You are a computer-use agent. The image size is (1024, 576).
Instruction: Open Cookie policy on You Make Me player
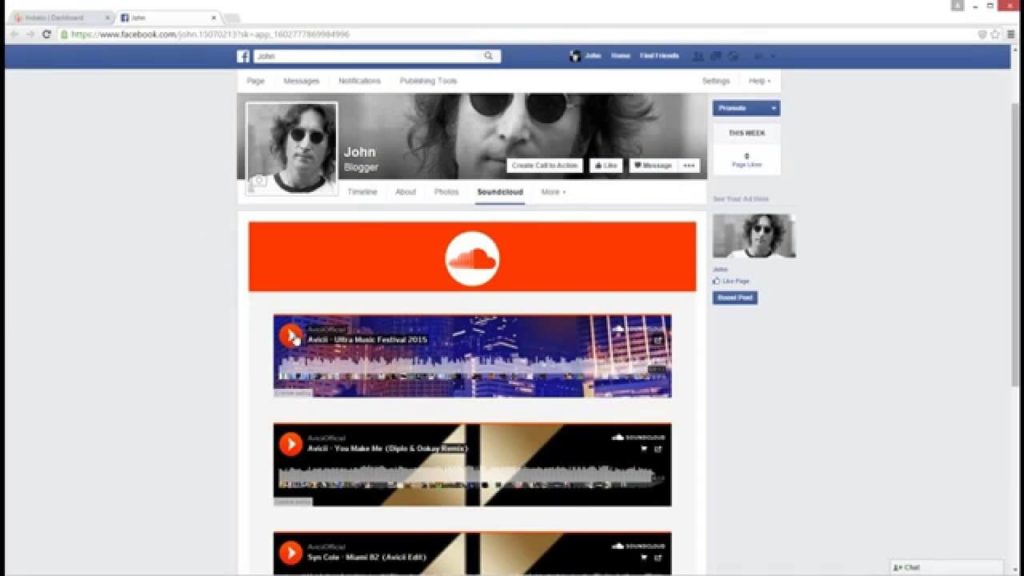click(x=293, y=502)
